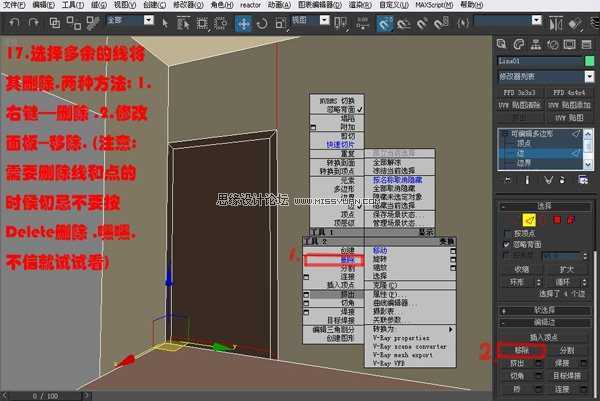Click the 移除 remove button in panel
Image resolution: width=600 pixels, height=401 pixels.
(522, 350)
